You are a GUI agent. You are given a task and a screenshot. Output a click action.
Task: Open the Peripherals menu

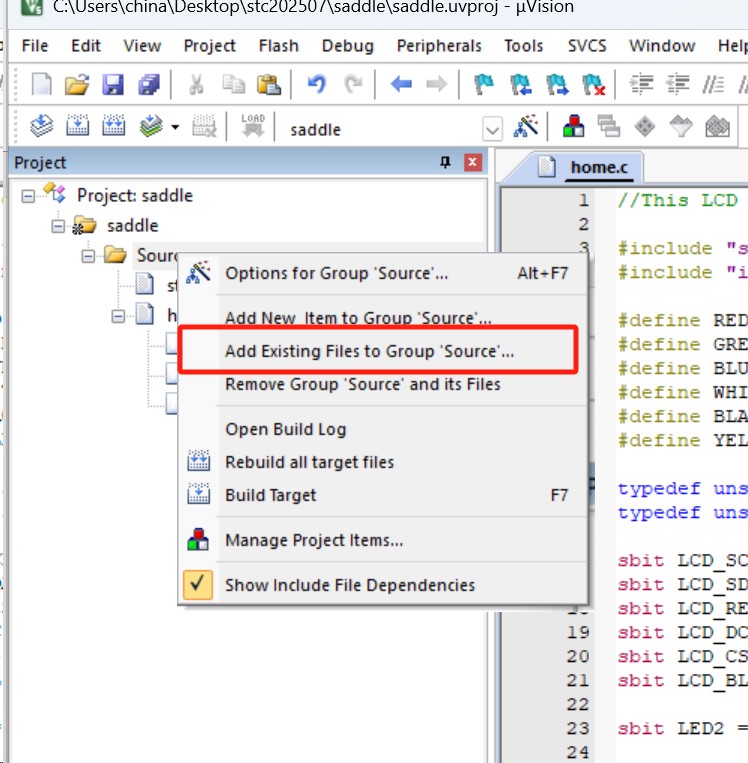(439, 46)
